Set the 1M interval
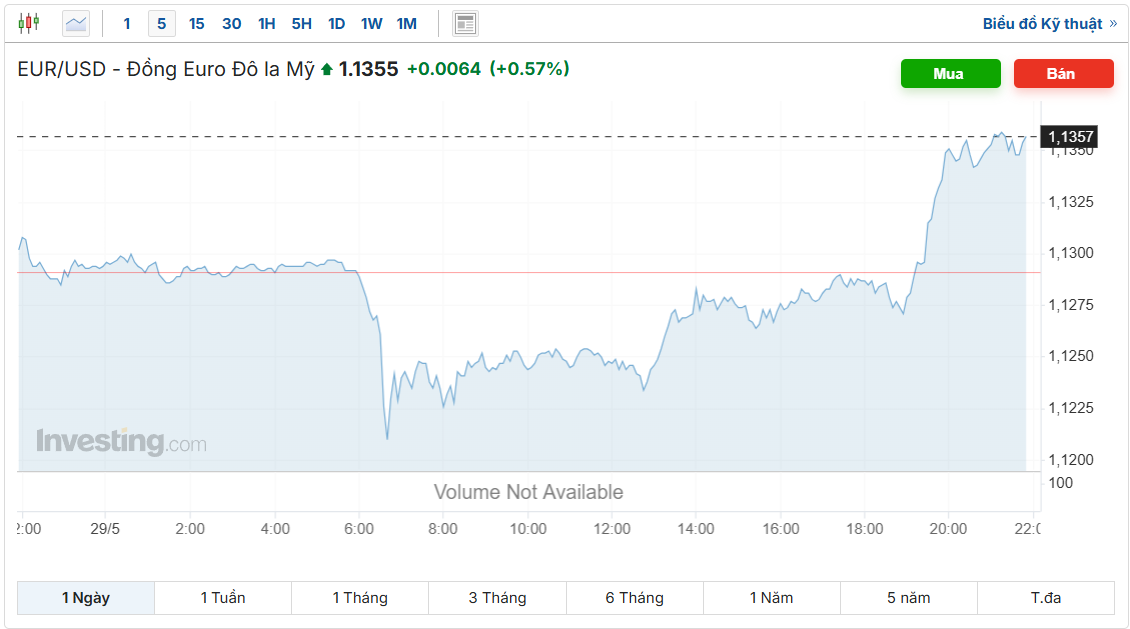The height and width of the screenshot is (629, 1130). [x=407, y=24]
